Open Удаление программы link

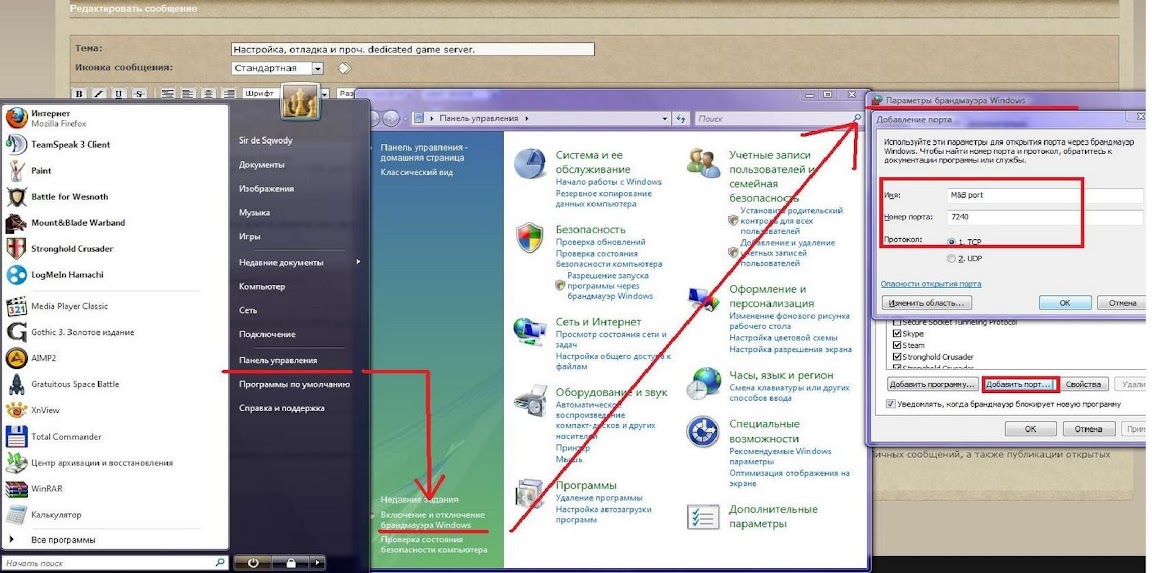pos(598,497)
